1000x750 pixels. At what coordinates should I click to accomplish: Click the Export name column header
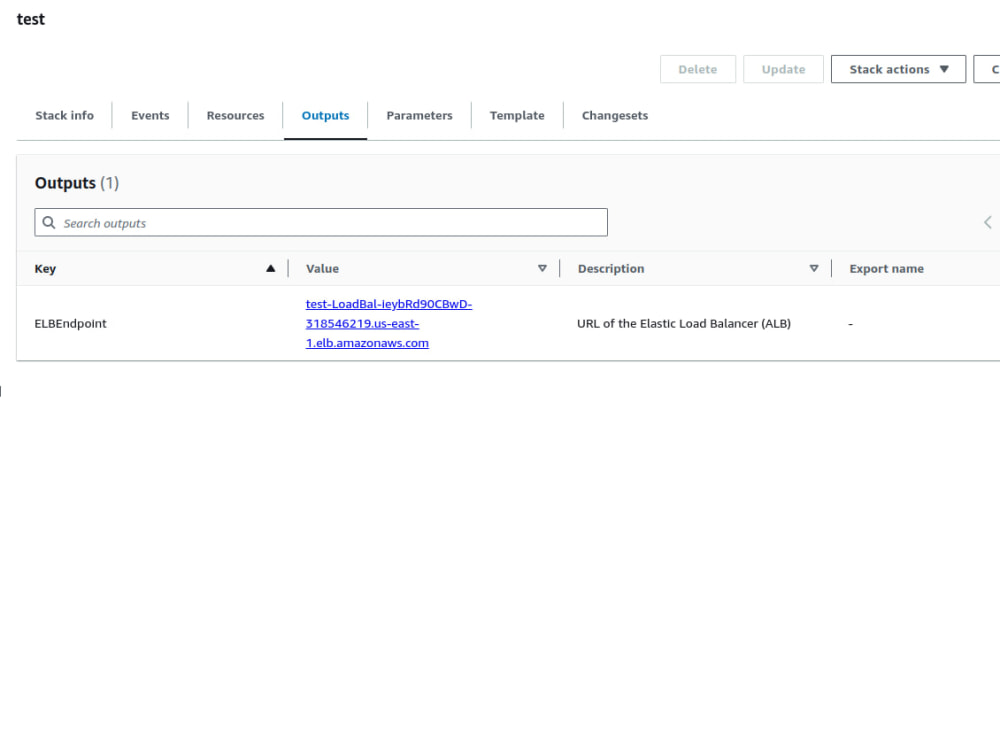coord(886,268)
